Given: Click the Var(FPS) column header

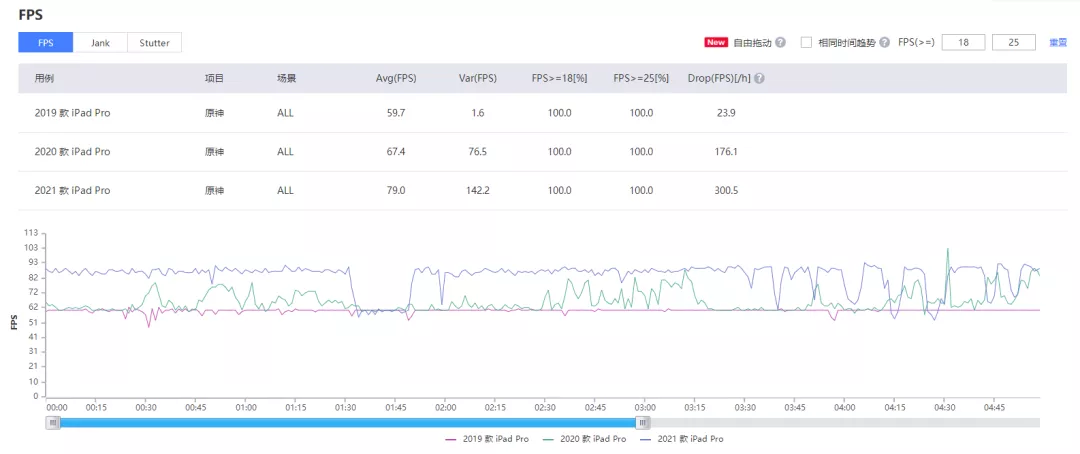Looking at the screenshot, I should click(x=477, y=79).
